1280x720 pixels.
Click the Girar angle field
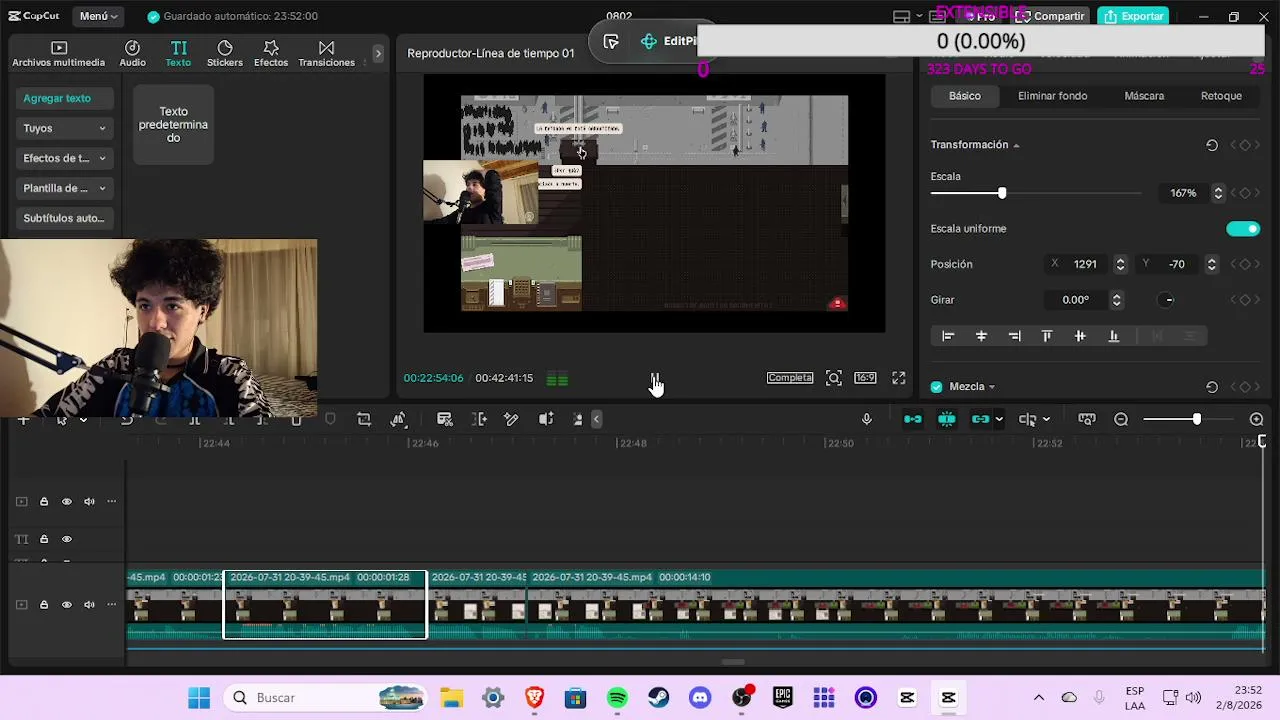1076,300
